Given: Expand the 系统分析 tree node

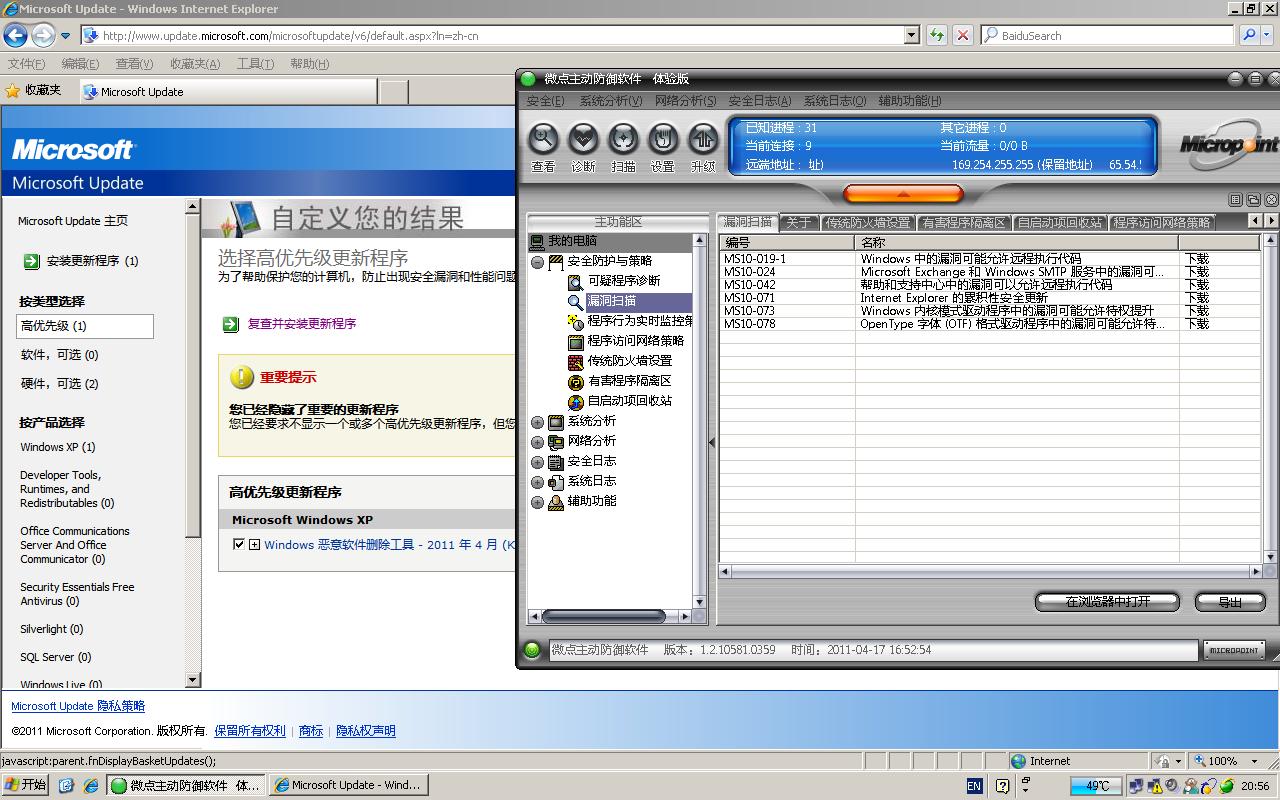Looking at the screenshot, I should (x=538, y=422).
